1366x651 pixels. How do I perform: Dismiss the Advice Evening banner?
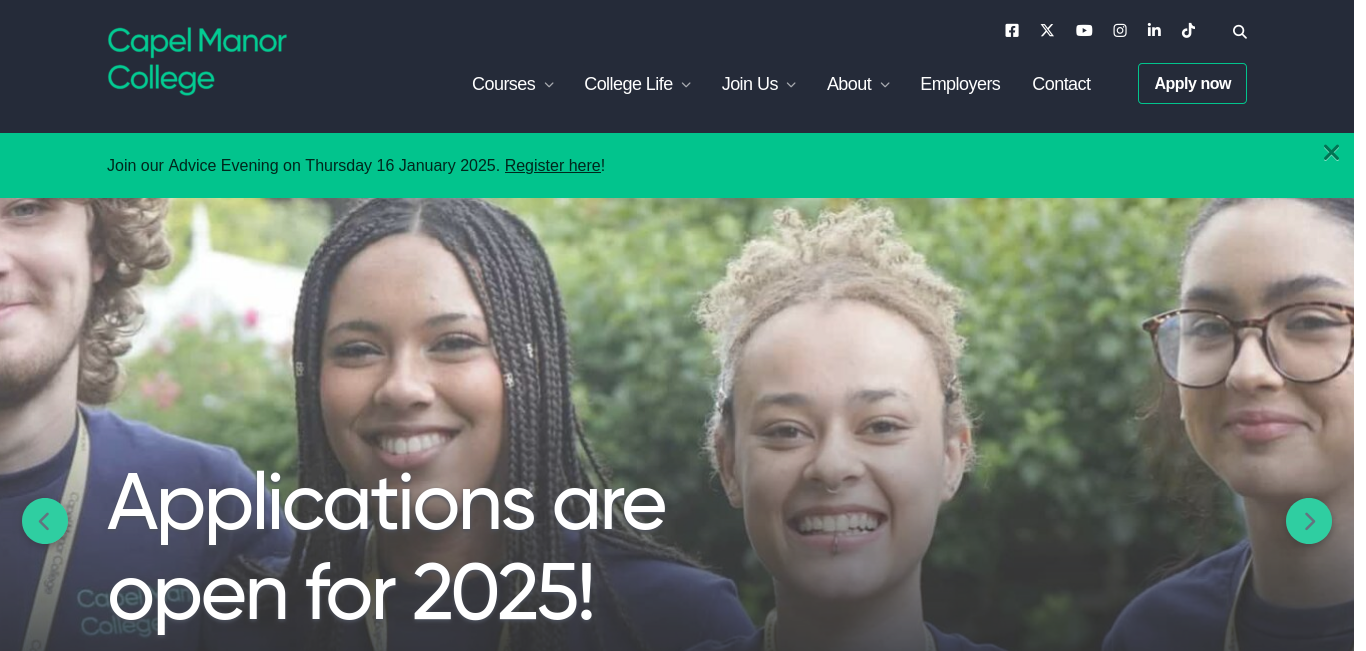click(1331, 152)
